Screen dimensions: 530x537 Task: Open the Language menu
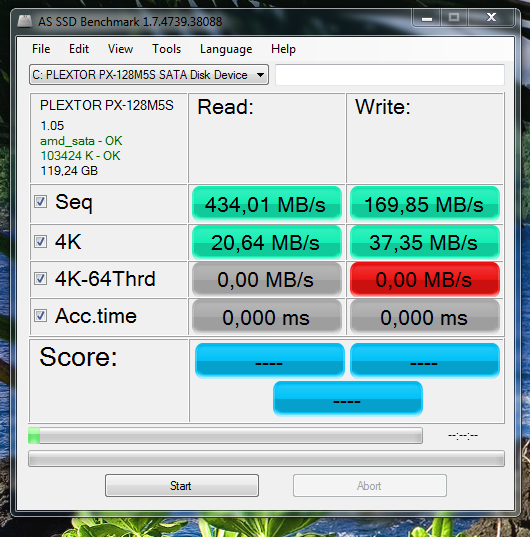click(x=226, y=49)
